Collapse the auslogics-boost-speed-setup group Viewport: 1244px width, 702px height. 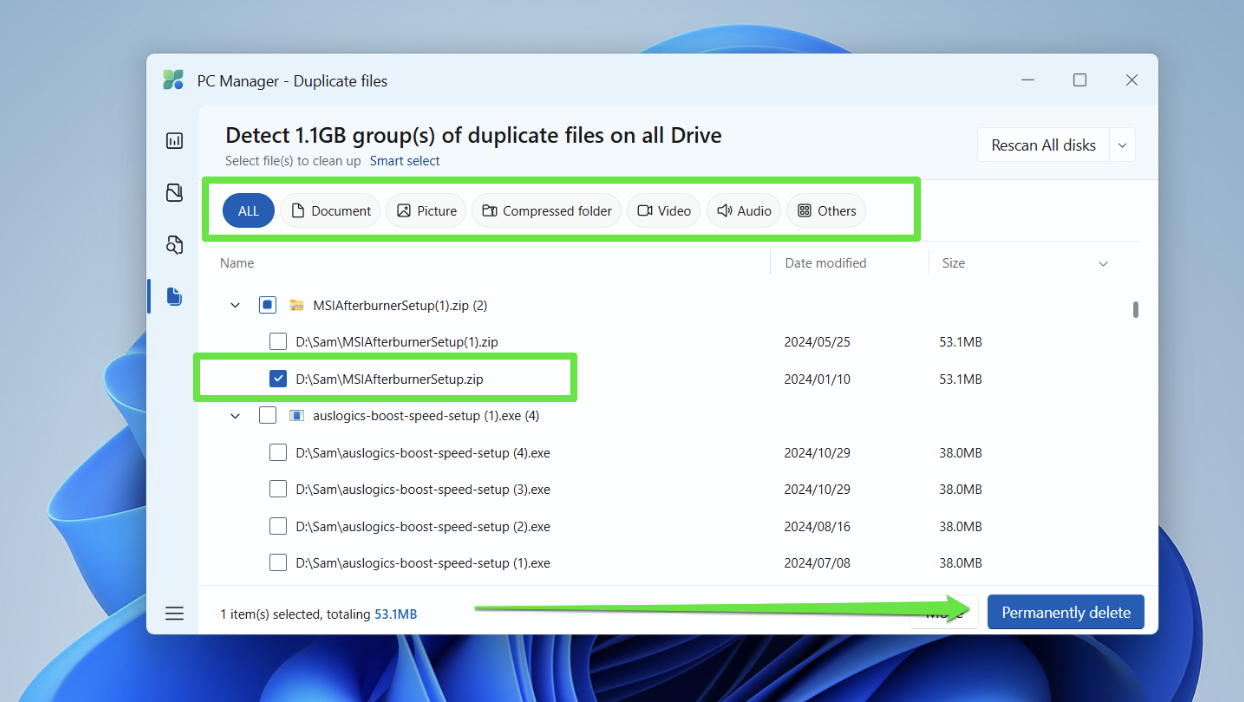235,415
